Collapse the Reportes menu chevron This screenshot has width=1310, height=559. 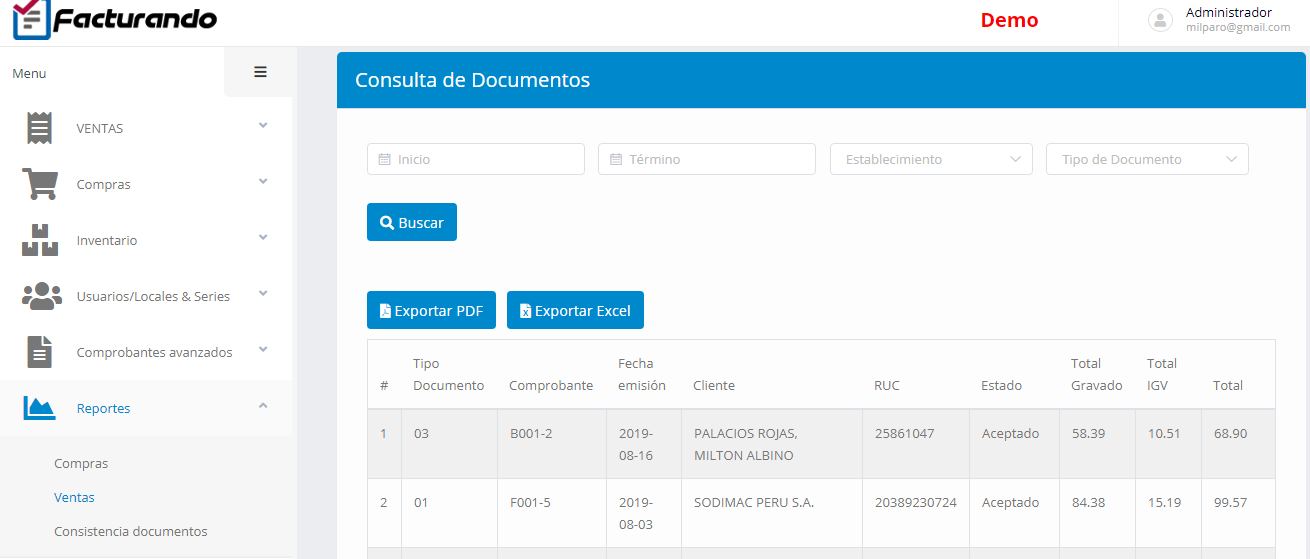click(263, 406)
